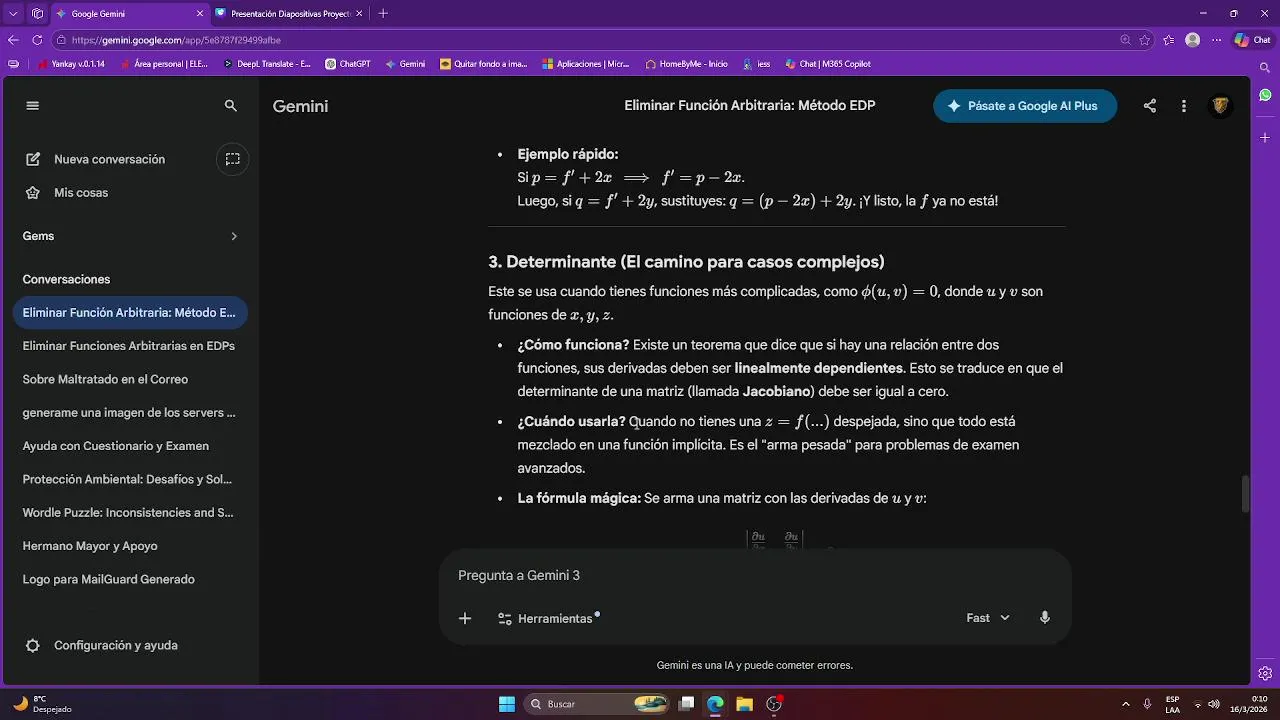Open the tab search dropdown arrow

pyautogui.click(x=13, y=14)
